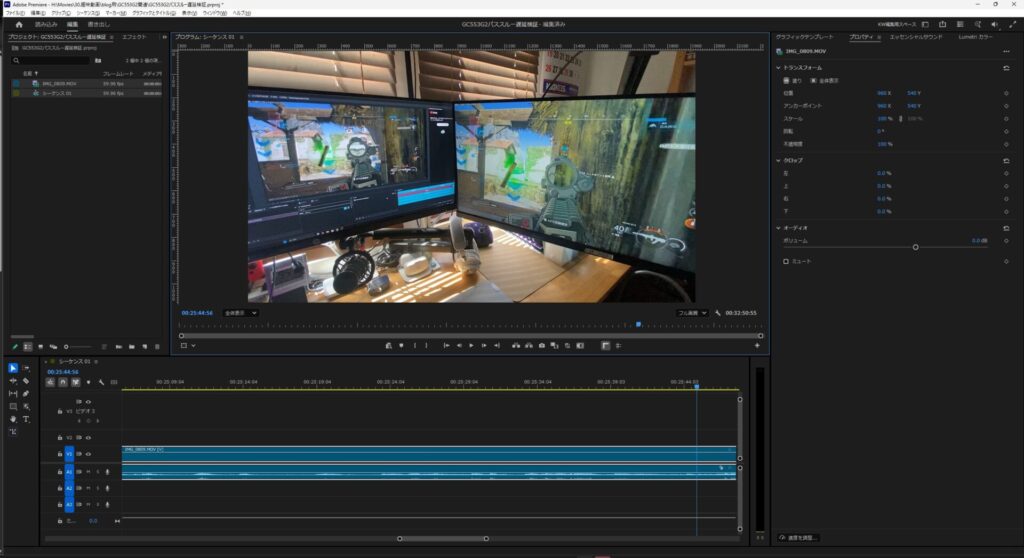Viewport: 1024px width, 558px height.
Task: Select the Rectangle tool
Action: click(13, 406)
